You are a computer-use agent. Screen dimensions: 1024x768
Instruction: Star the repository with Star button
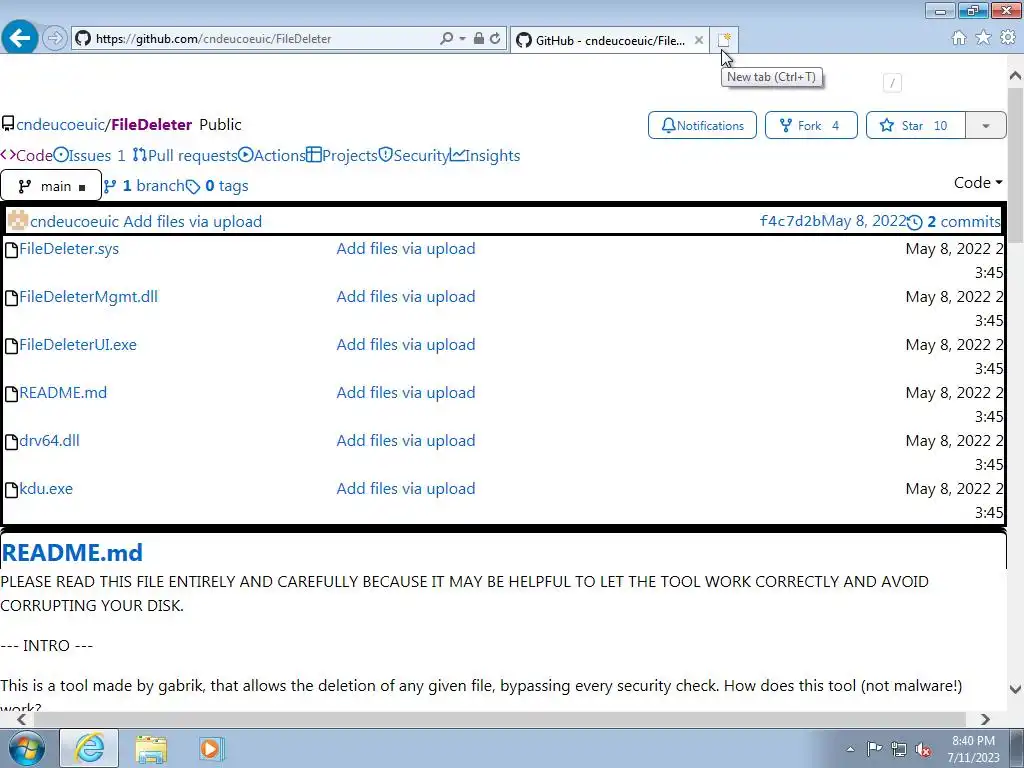tap(915, 125)
